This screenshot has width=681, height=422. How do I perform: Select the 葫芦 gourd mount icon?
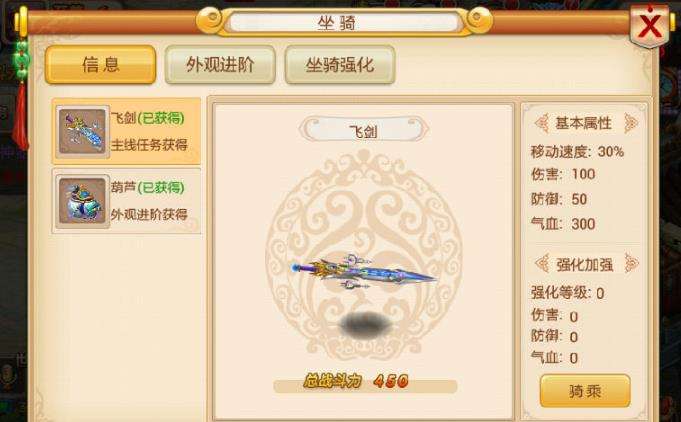tap(83, 201)
